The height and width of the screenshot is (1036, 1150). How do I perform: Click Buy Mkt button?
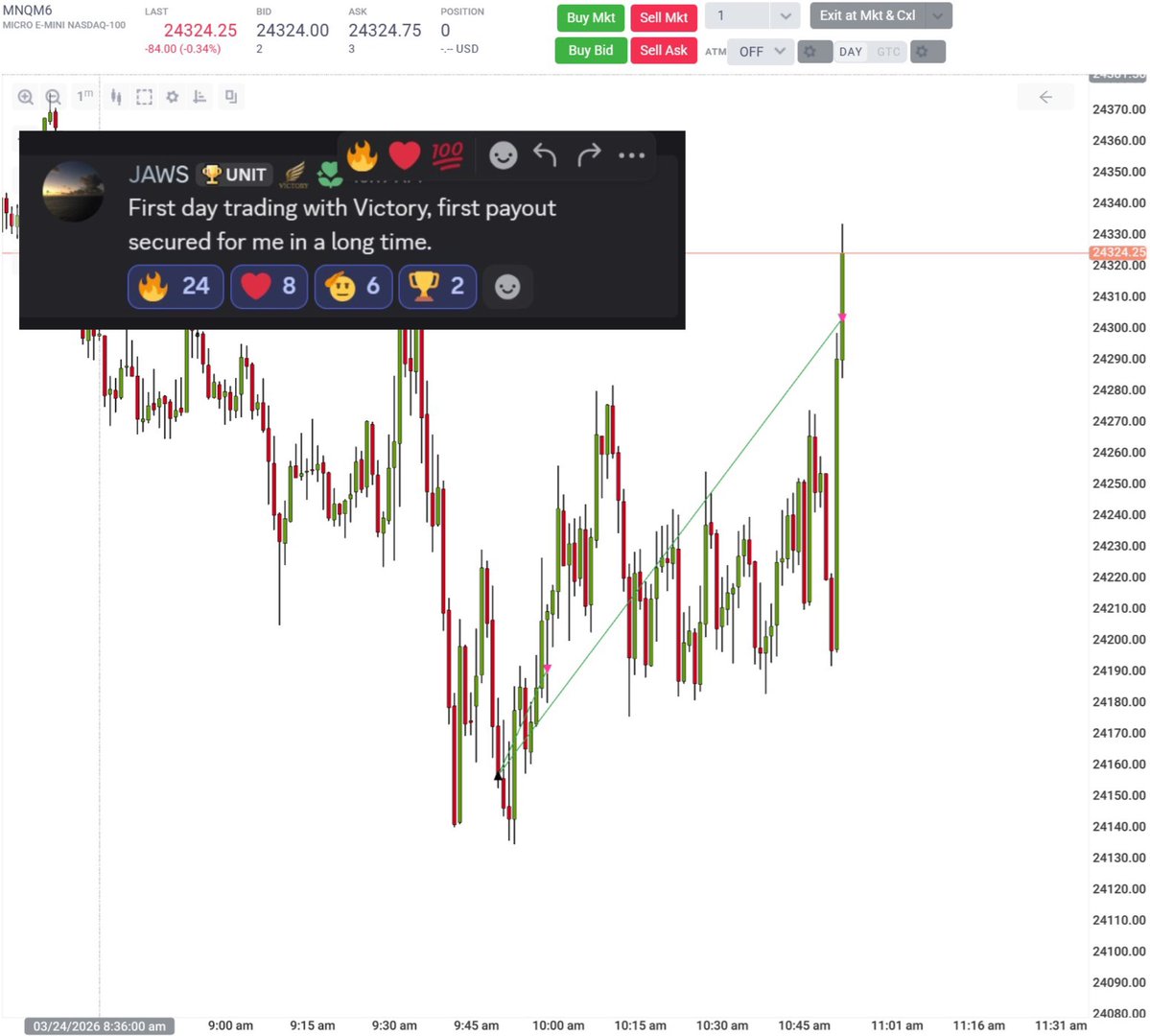click(x=591, y=17)
